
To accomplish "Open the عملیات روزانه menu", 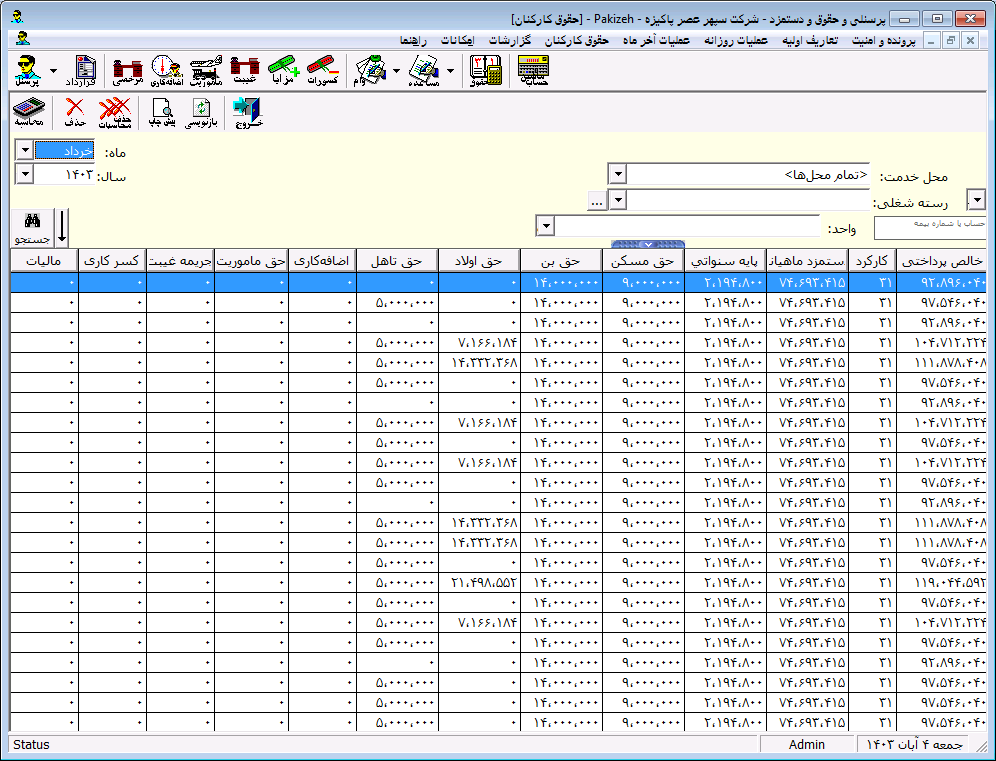I will coord(736,41).
